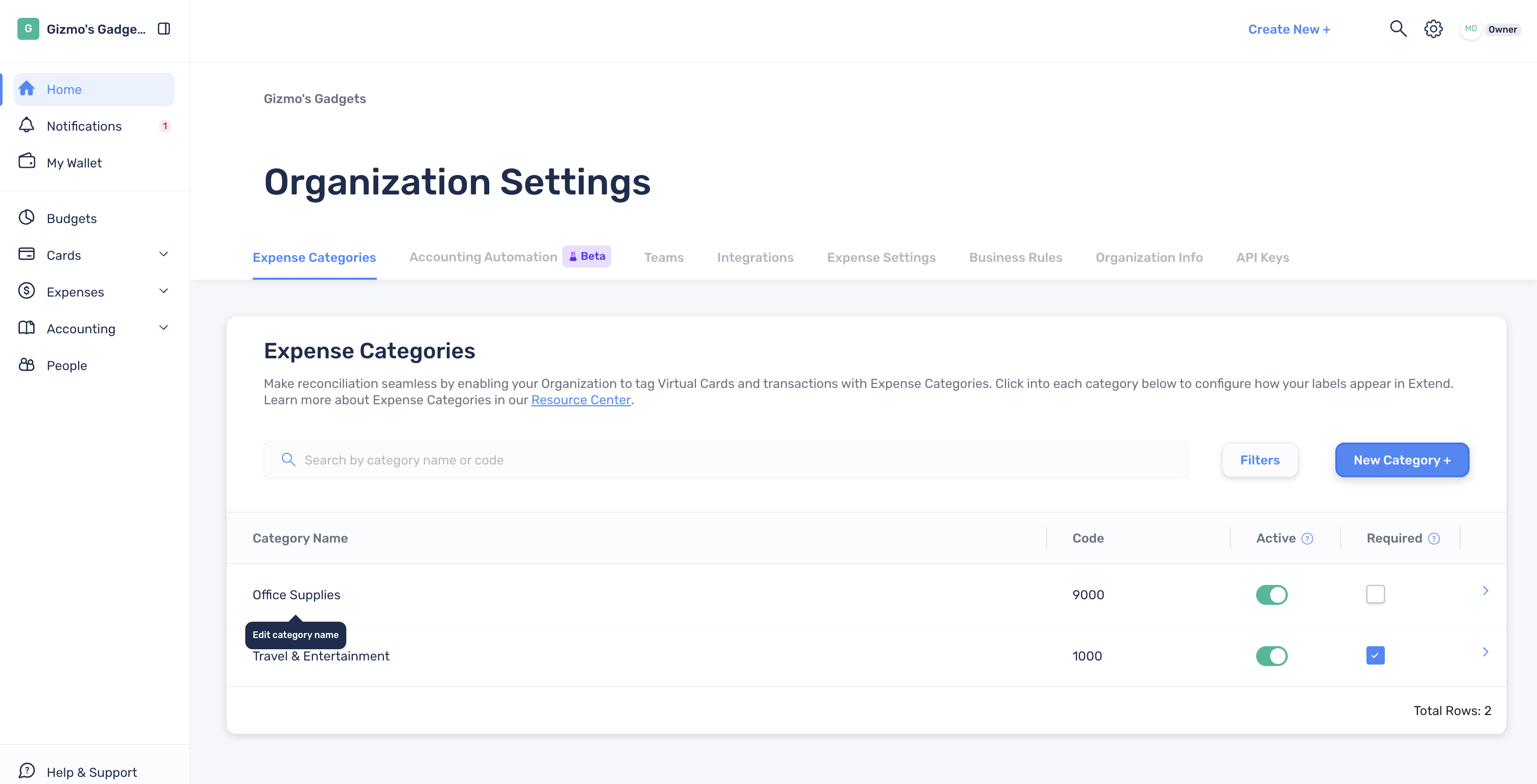Viewport: 1537px width, 784px height.
Task: Click the MD user avatar
Action: 1470,29
